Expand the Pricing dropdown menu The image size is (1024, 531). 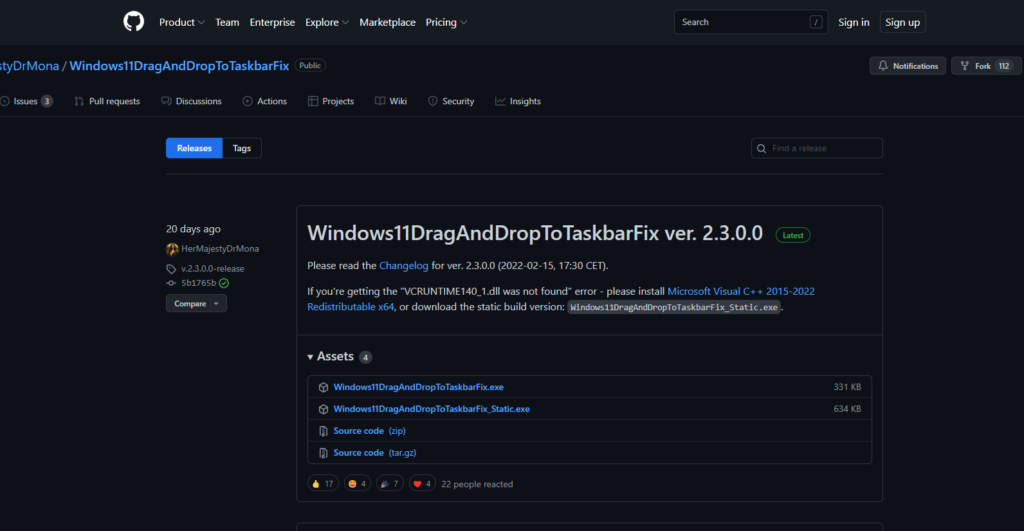pos(446,22)
